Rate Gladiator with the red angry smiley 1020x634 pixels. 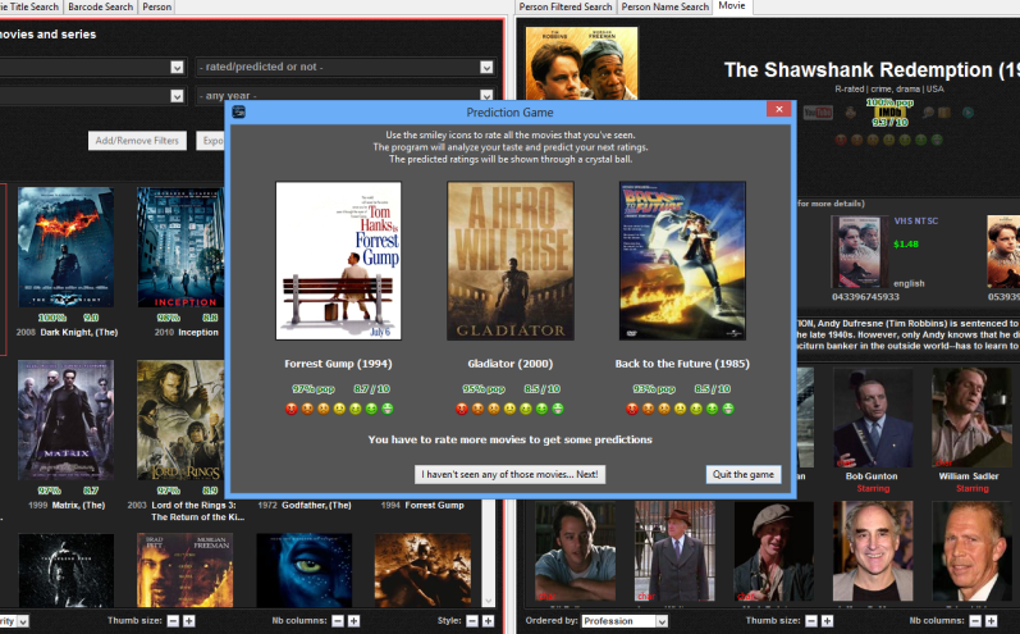point(462,409)
